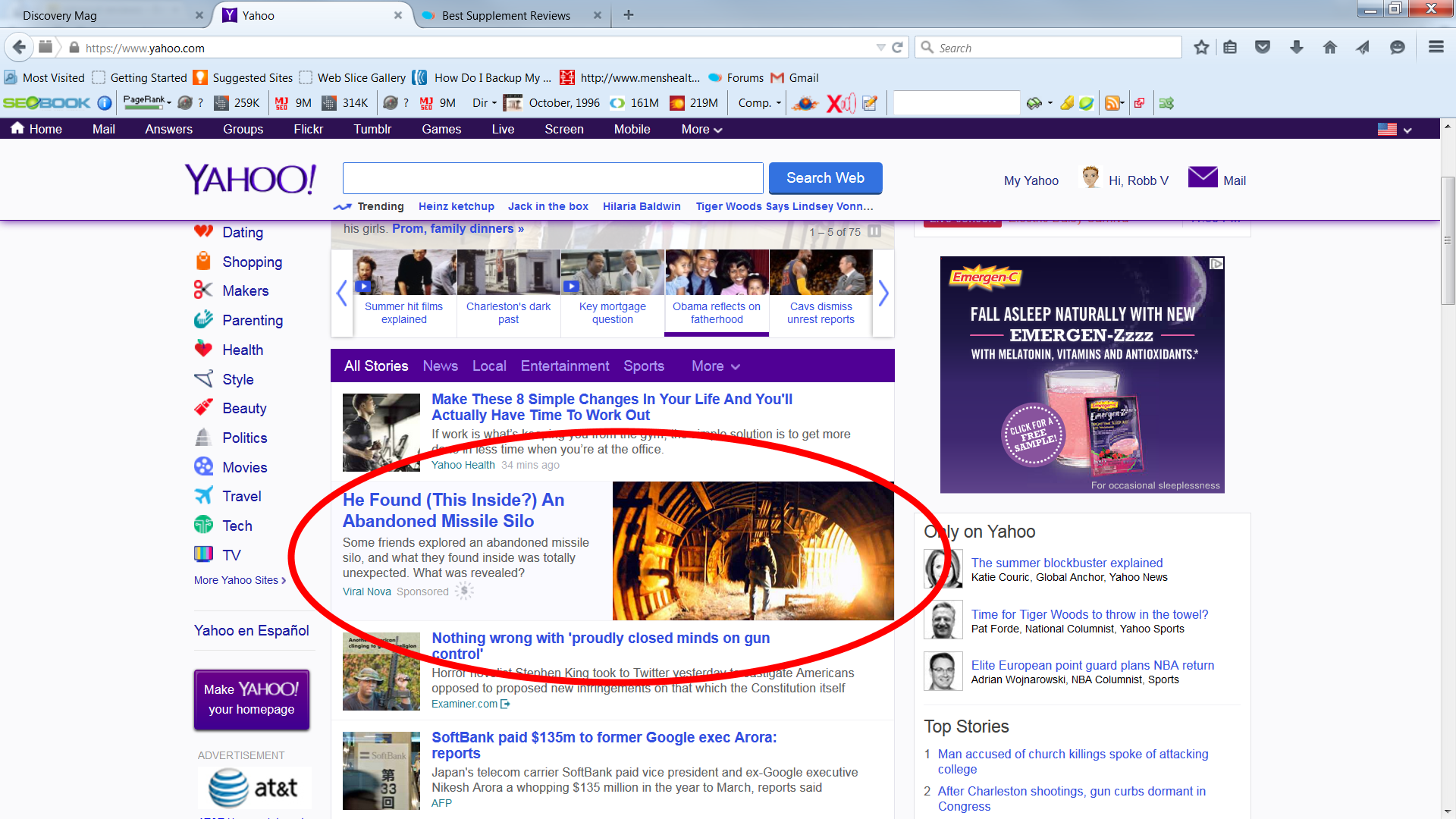Click the Xenu X toolbar icon

click(840, 103)
